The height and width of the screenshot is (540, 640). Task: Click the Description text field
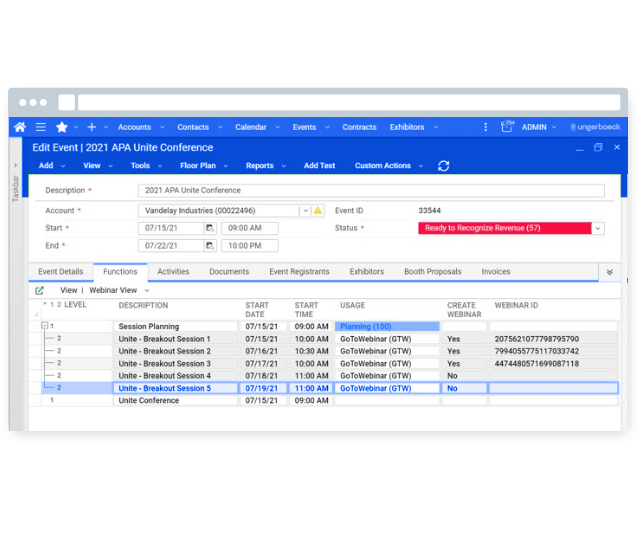click(x=370, y=190)
